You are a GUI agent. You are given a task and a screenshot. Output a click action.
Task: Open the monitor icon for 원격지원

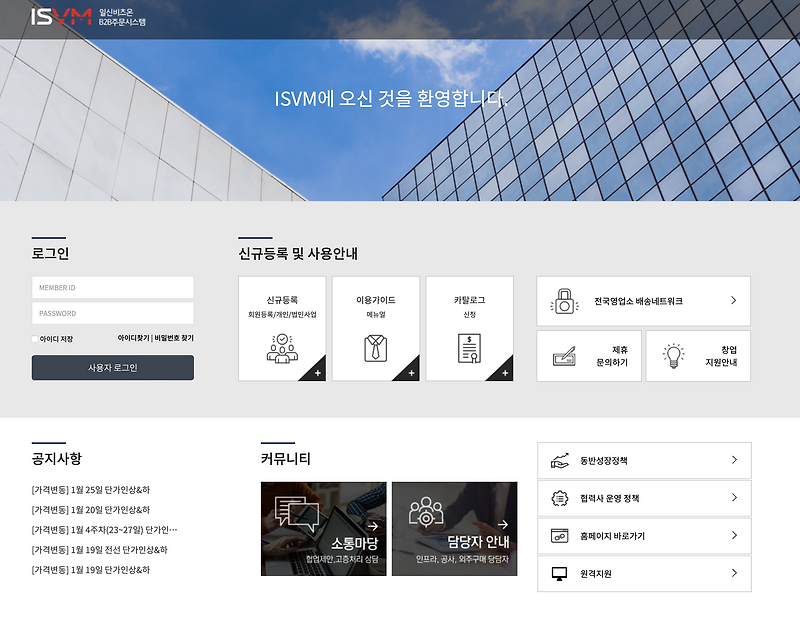[x=558, y=573]
